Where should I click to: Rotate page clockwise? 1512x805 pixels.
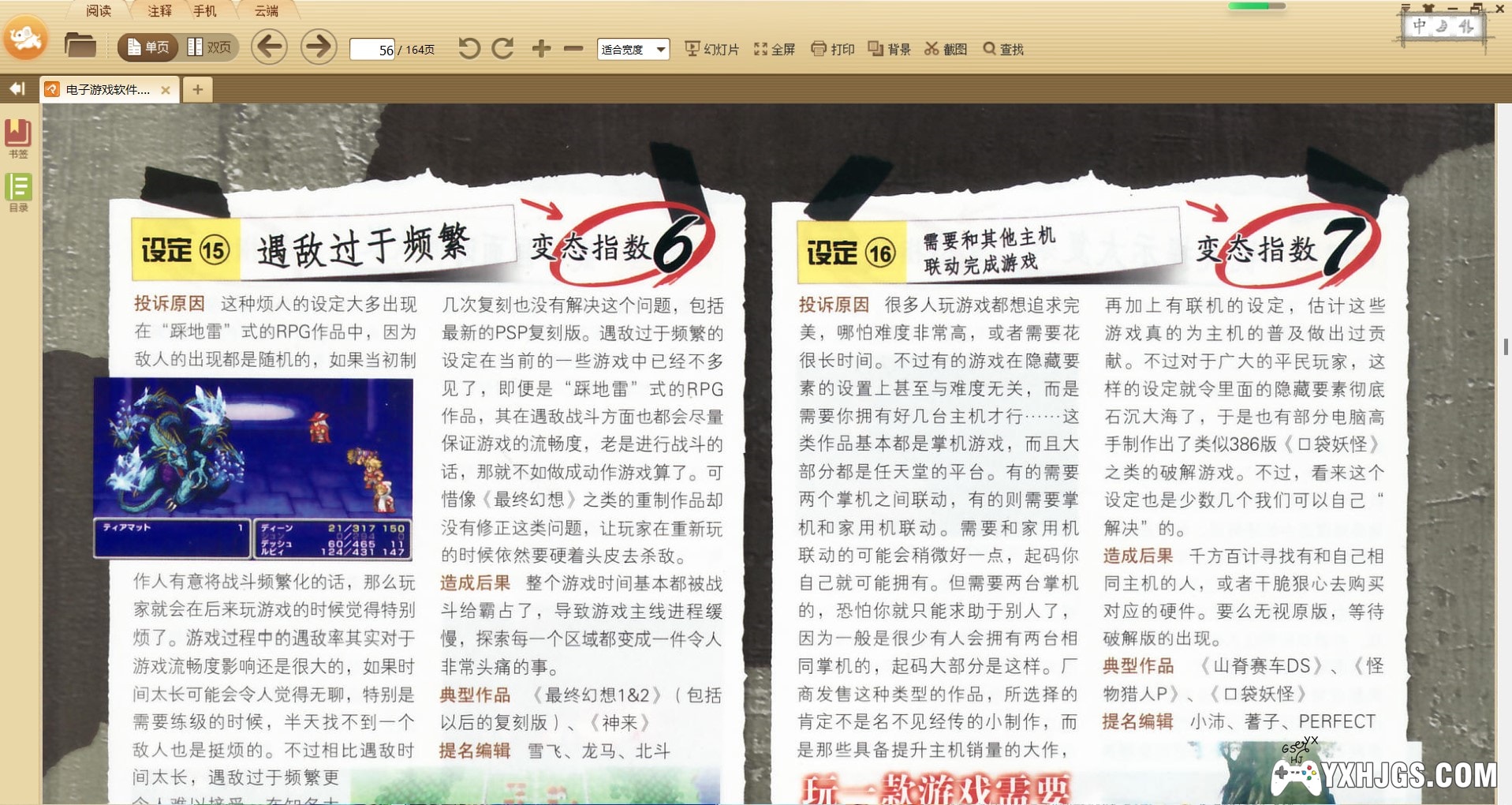[x=503, y=49]
